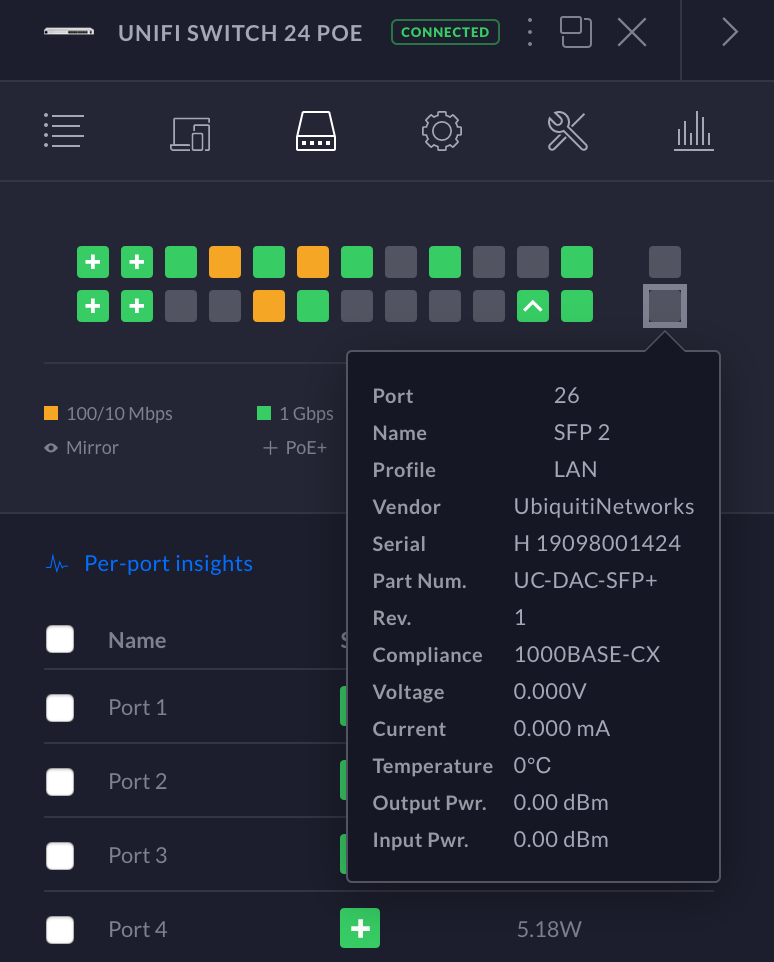Open the Details list tab
Viewport: 774px width, 962px height.
pos(64,131)
